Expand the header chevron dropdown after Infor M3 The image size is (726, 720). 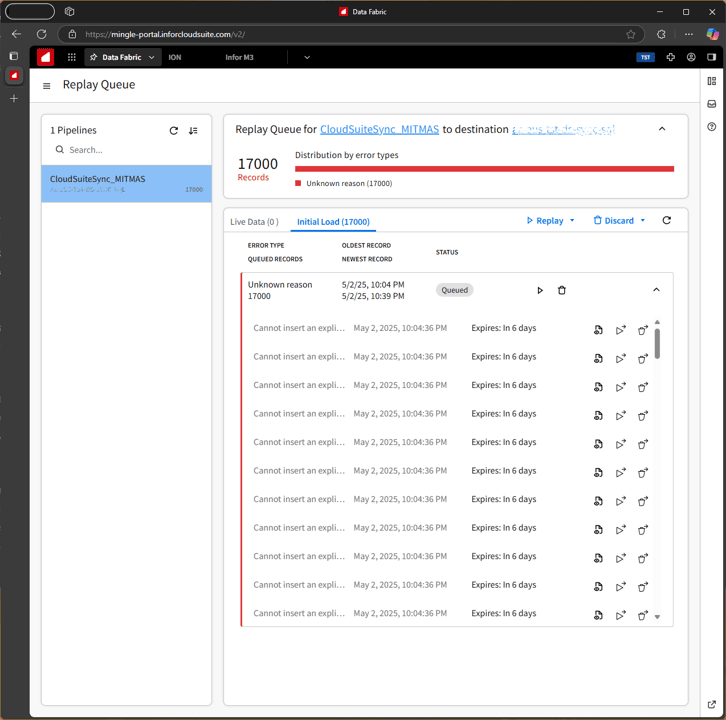point(307,57)
